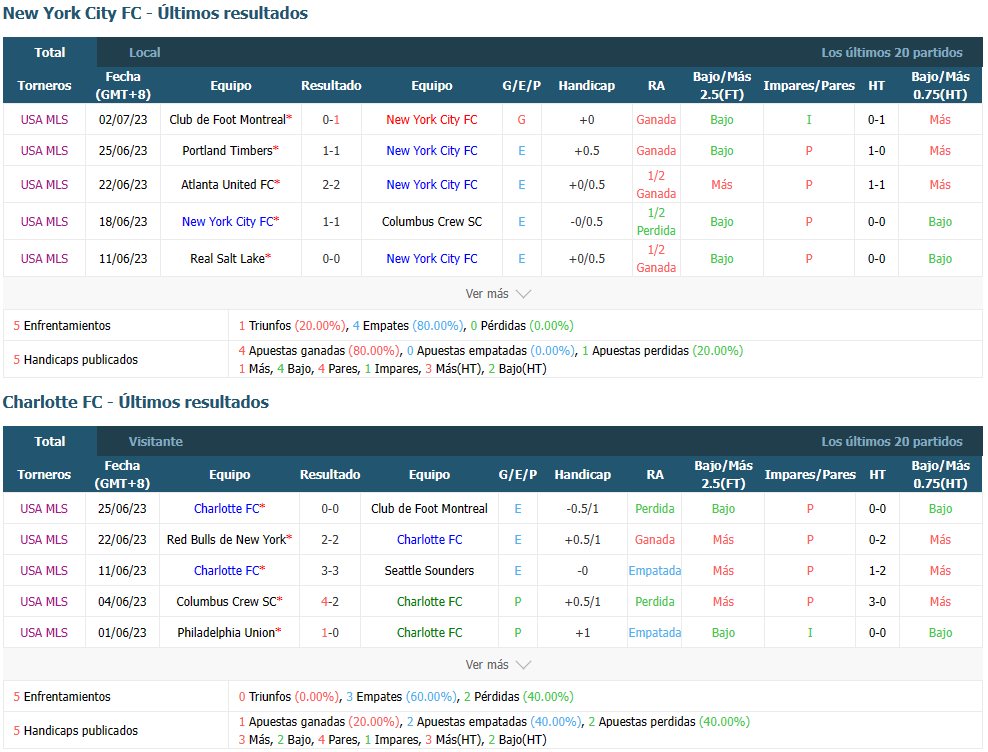Open 'Los últimos 20 partidos' for Charlotte FC
This screenshot has width=988, height=752.
[892, 441]
